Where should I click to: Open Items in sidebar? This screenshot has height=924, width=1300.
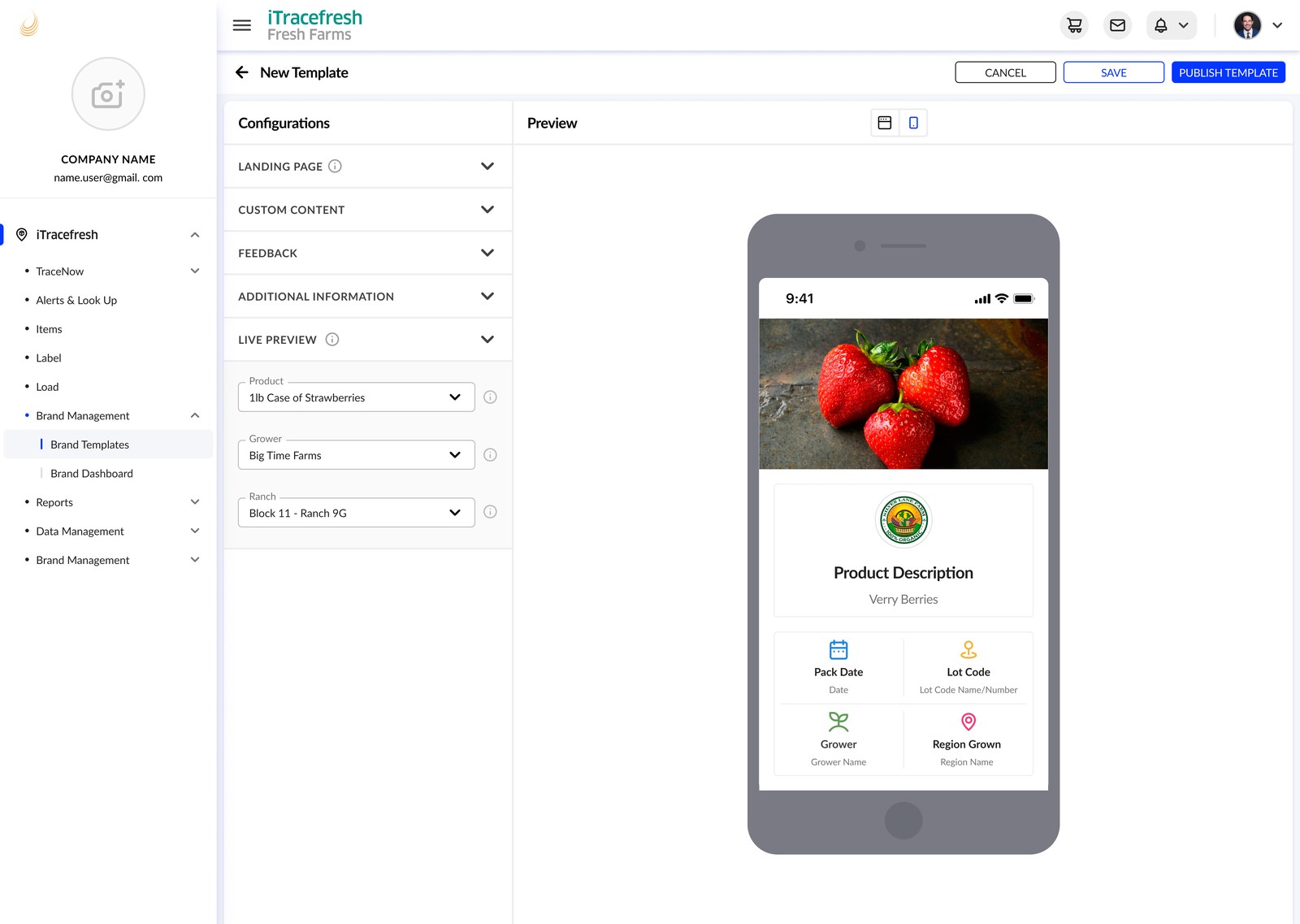(x=49, y=329)
